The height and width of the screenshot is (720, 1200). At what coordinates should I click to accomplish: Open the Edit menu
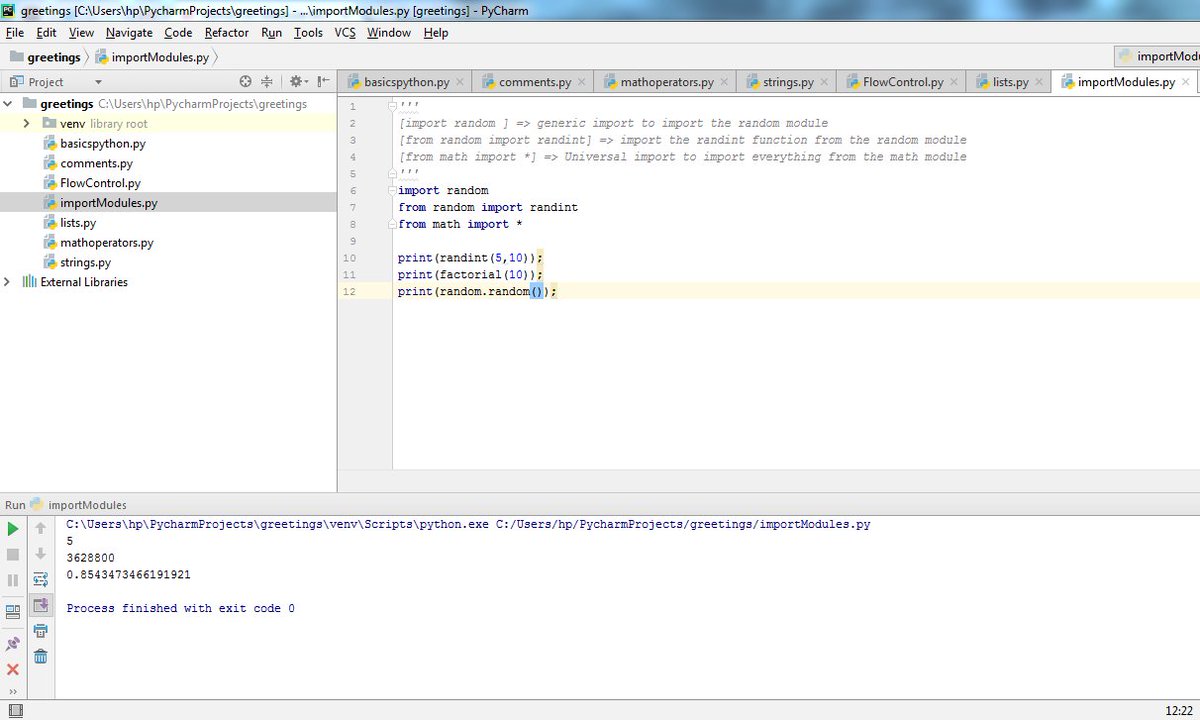46,33
